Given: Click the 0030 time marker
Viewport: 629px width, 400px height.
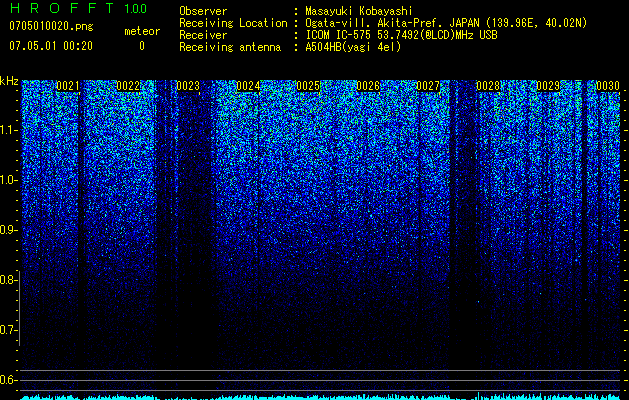Looking at the screenshot, I should pyautogui.click(x=608, y=86).
